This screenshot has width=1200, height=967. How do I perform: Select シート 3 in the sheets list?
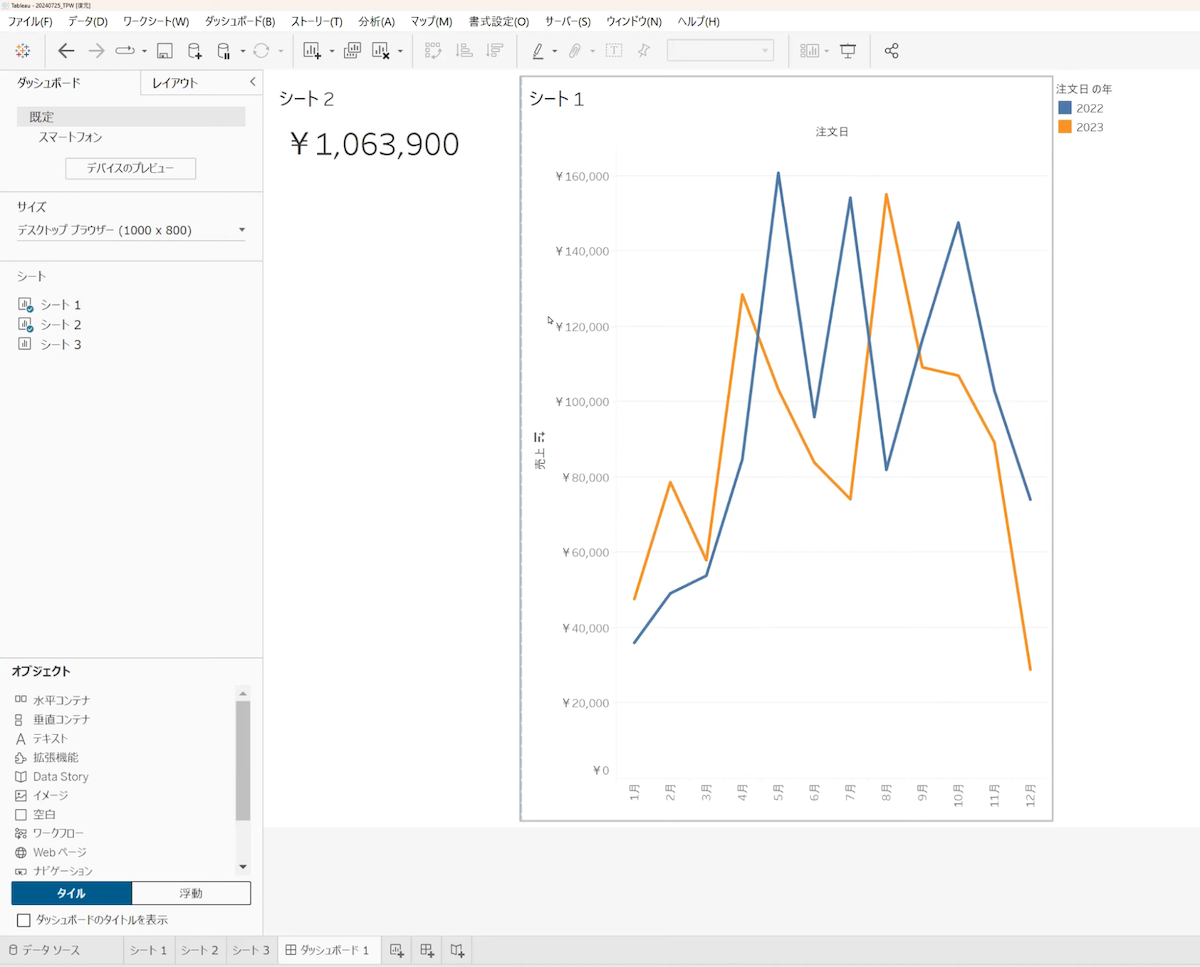coord(60,344)
